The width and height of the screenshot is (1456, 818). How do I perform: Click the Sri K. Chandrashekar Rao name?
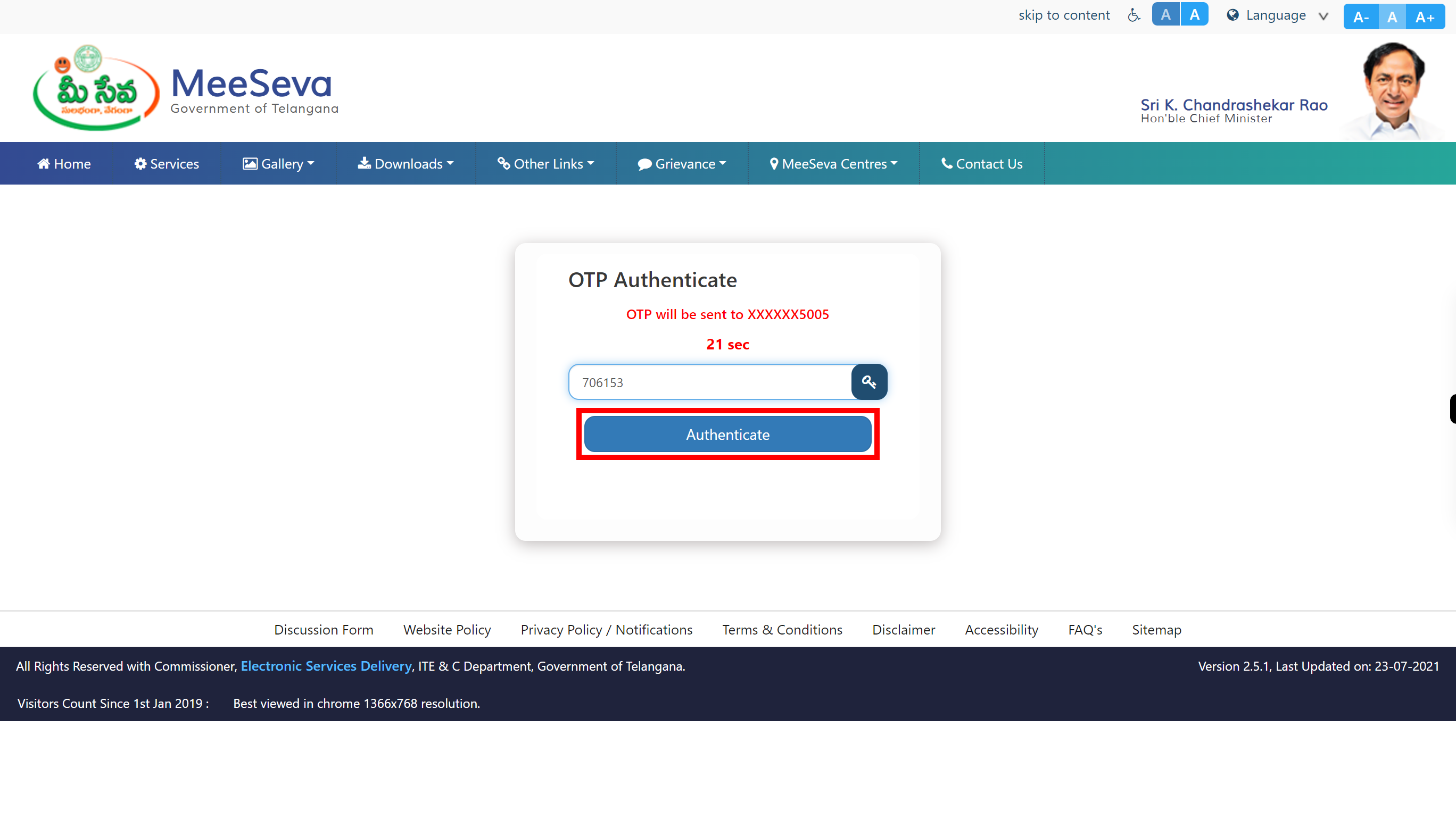[x=1234, y=104]
